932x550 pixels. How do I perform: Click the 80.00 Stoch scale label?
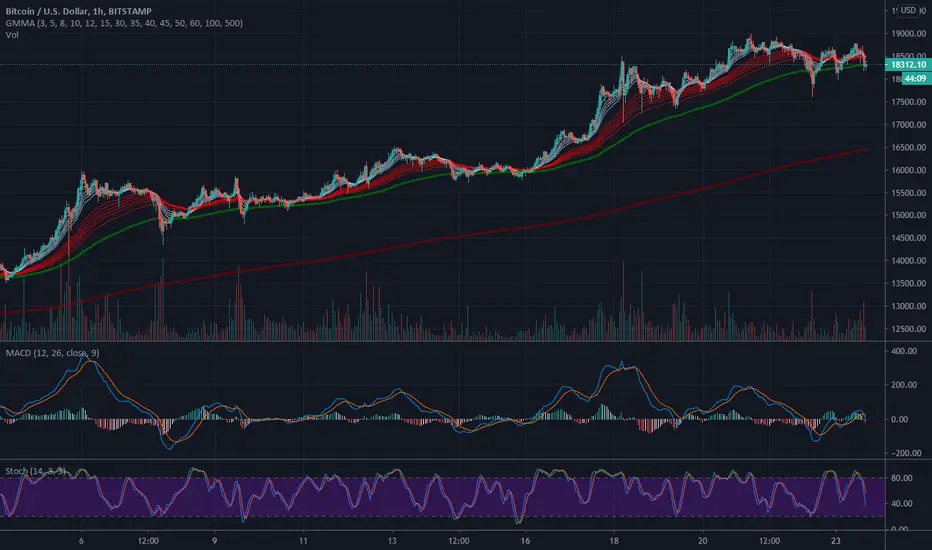pos(902,478)
